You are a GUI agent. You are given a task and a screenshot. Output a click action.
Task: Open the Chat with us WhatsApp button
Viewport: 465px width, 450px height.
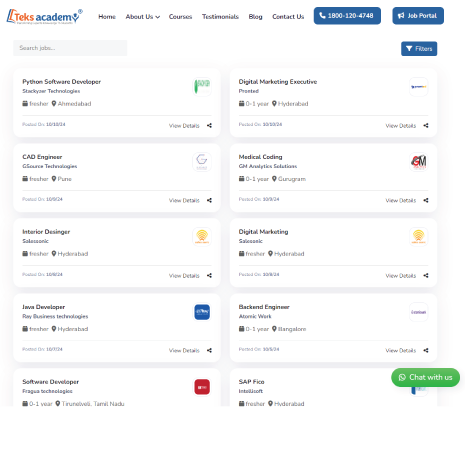point(425,377)
